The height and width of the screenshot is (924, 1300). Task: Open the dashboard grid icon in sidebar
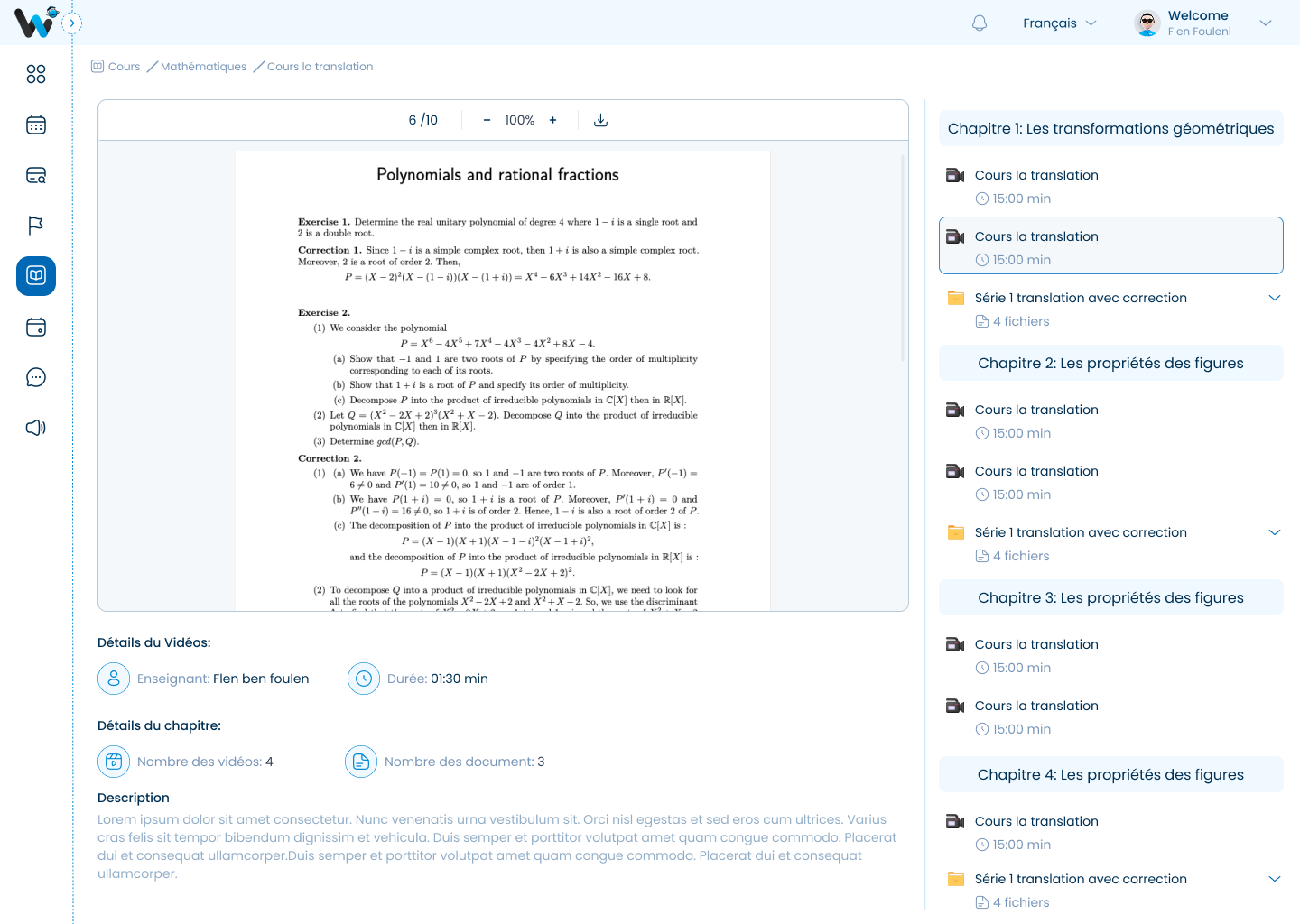click(36, 74)
